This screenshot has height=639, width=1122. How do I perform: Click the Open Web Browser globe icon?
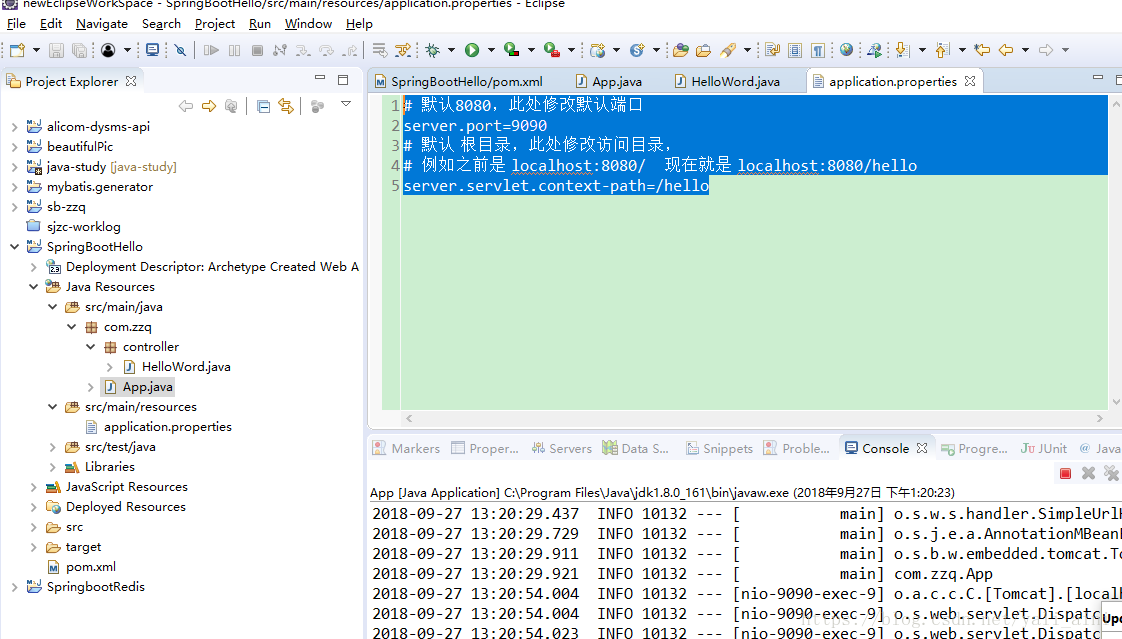point(847,49)
